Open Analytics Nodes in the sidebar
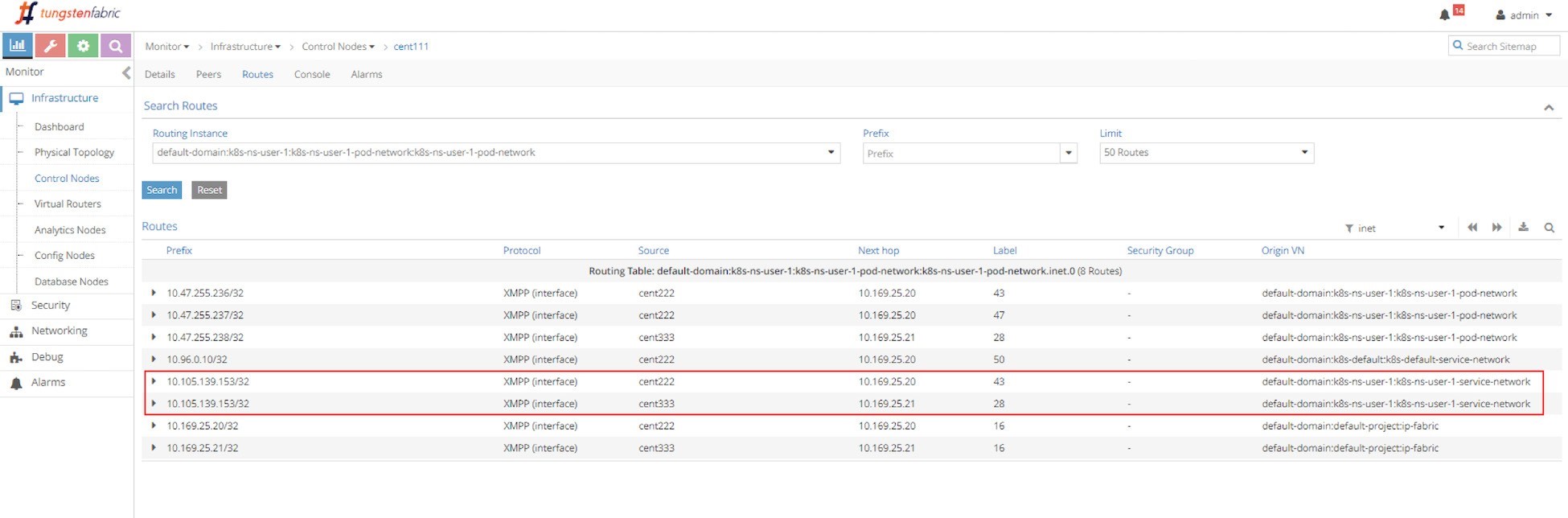Screen dimensions: 1568x518 point(70,230)
